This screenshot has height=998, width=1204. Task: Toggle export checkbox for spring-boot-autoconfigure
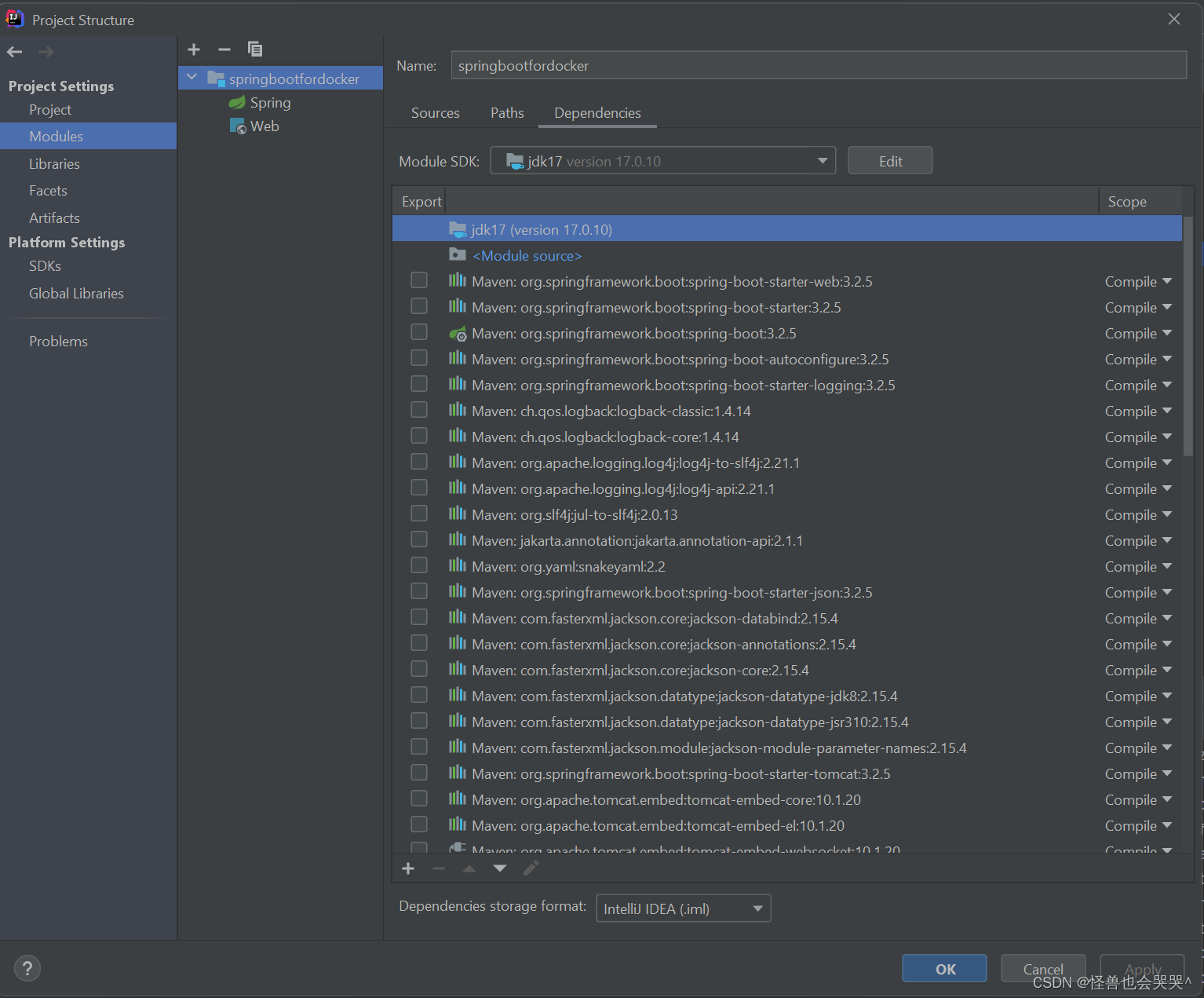(x=419, y=358)
